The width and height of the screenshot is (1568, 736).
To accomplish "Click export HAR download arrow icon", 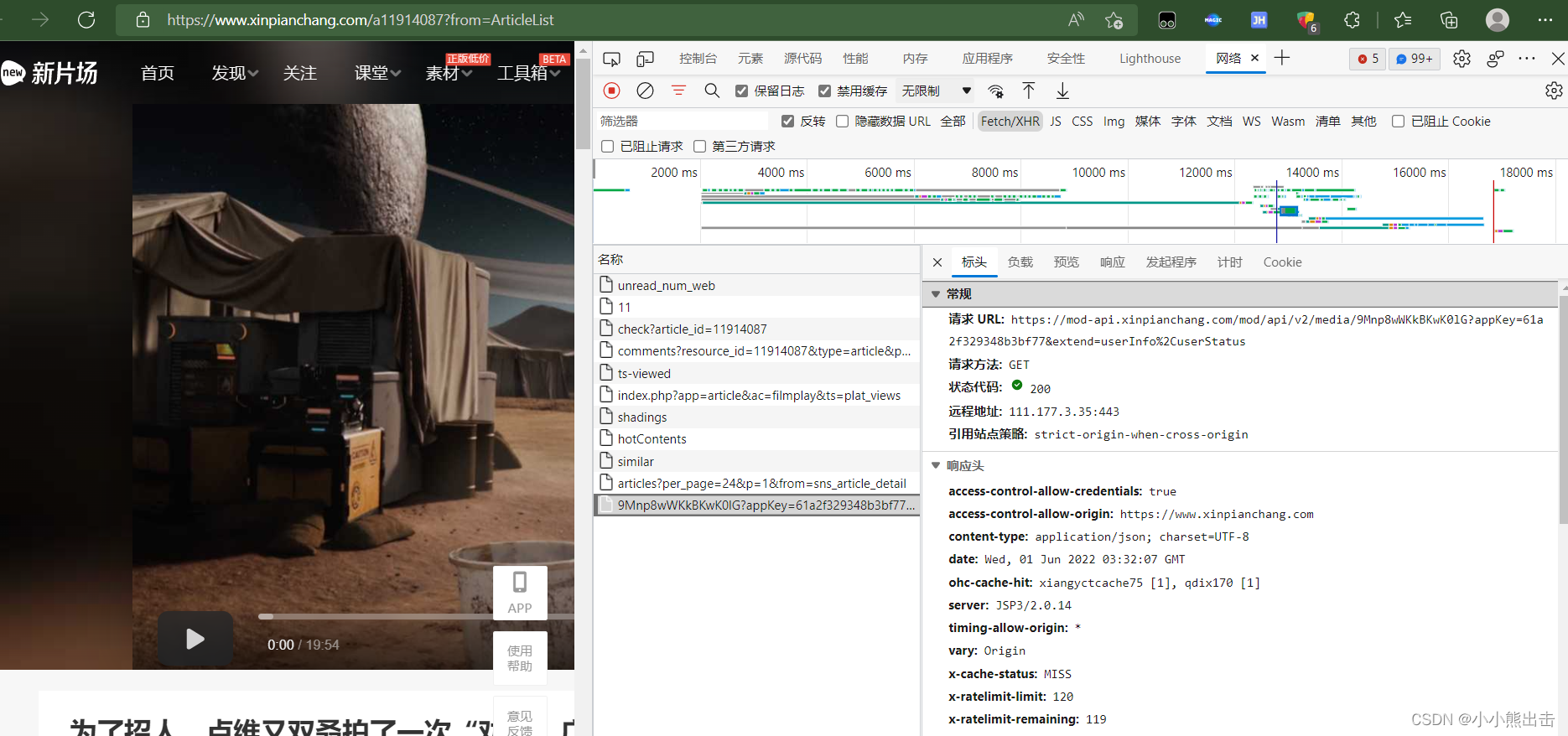I will tap(1062, 91).
